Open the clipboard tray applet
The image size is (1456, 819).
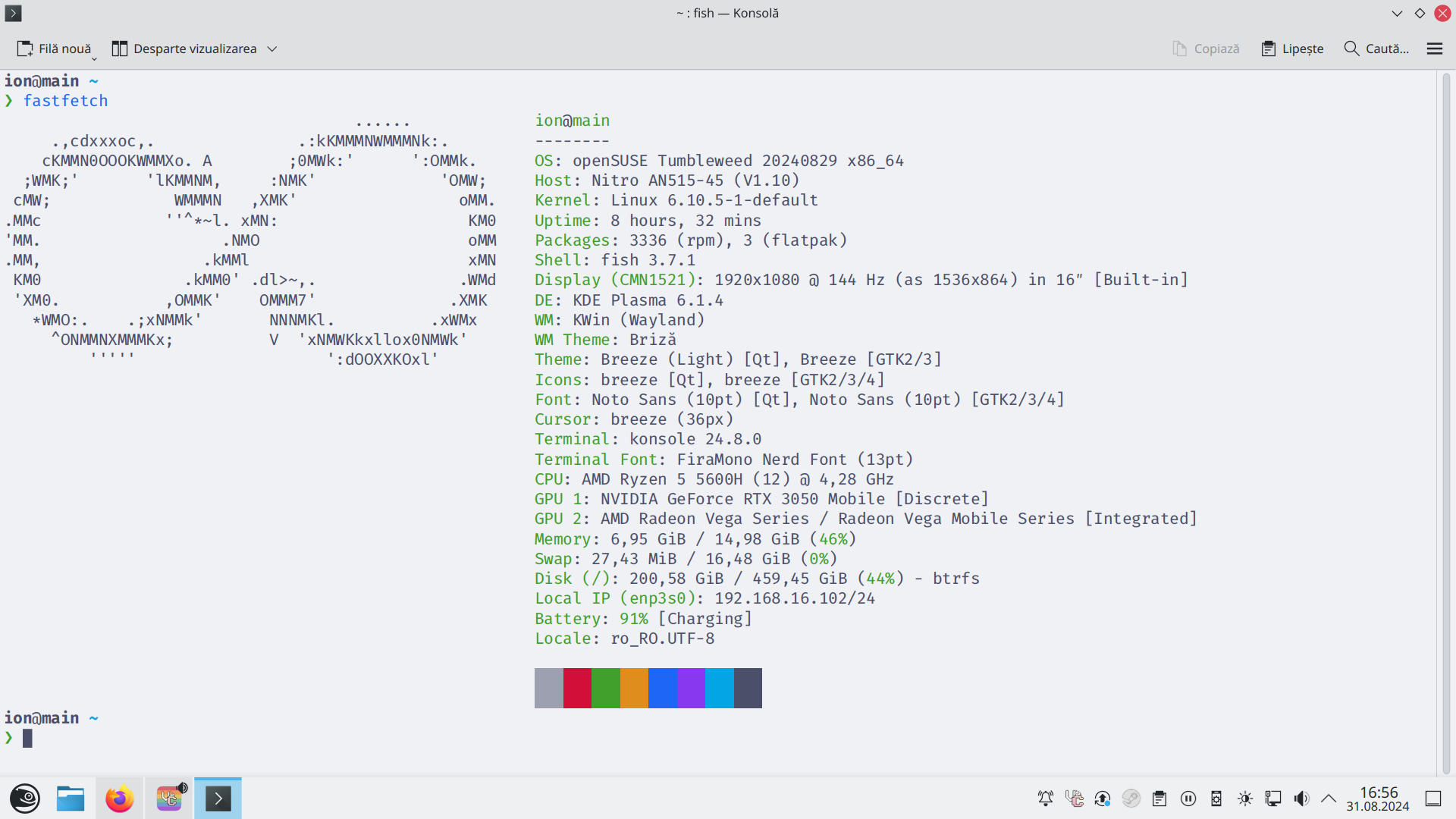coord(1159,799)
